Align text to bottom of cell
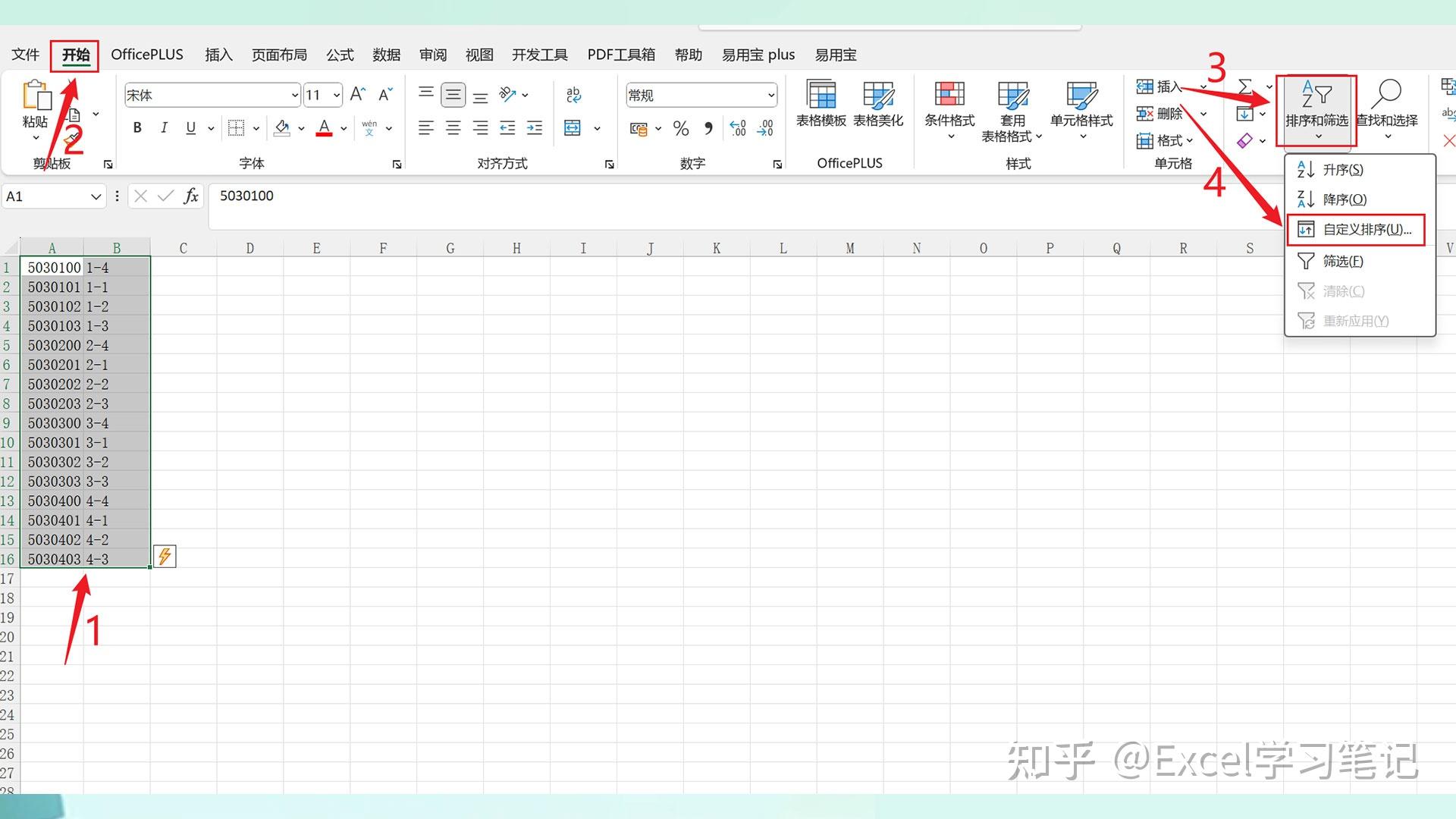The image size is (1456, 819). (480, 96)
